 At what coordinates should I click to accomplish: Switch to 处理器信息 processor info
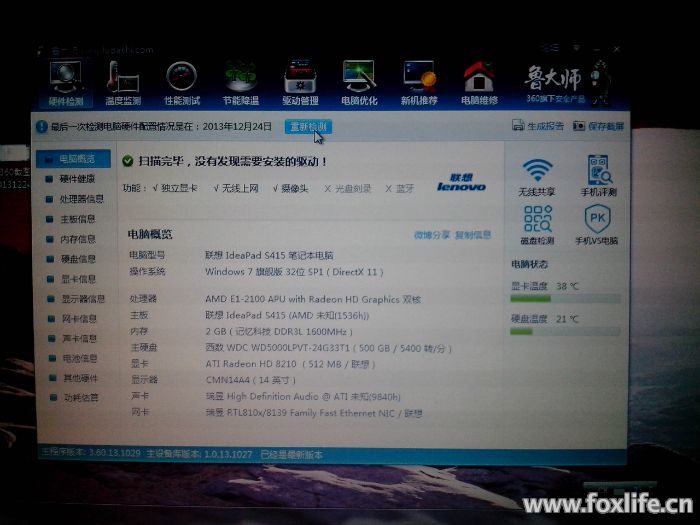[81, 199]
